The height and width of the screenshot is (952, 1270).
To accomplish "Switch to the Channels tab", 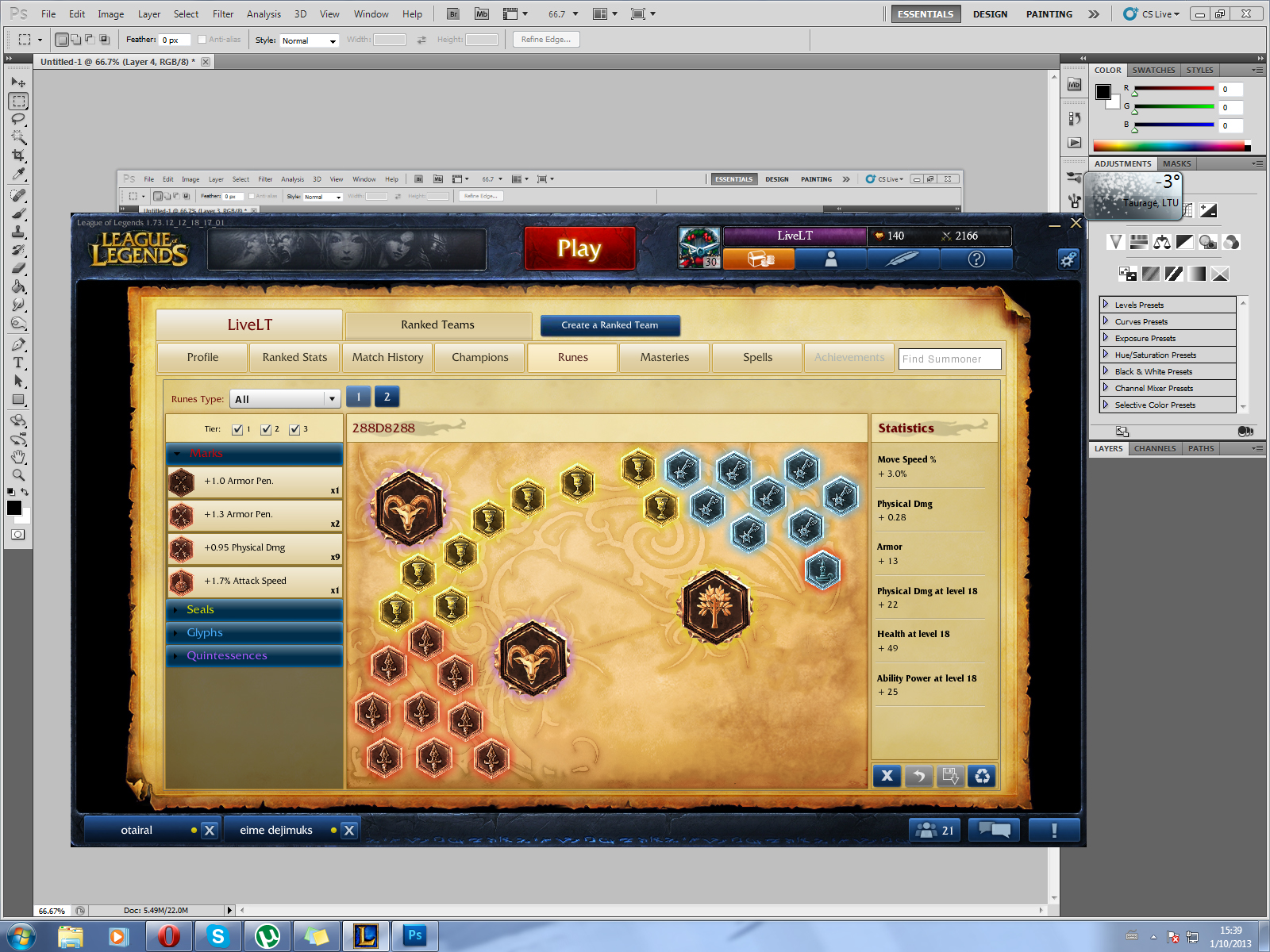I will click(x=1155, y=448).
